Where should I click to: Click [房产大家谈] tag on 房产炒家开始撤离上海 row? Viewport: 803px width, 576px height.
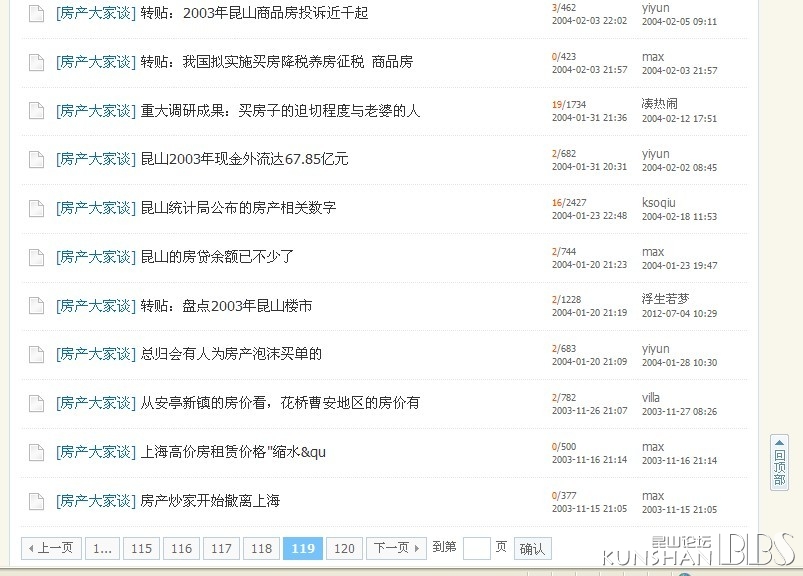click(x=96, y=501)
